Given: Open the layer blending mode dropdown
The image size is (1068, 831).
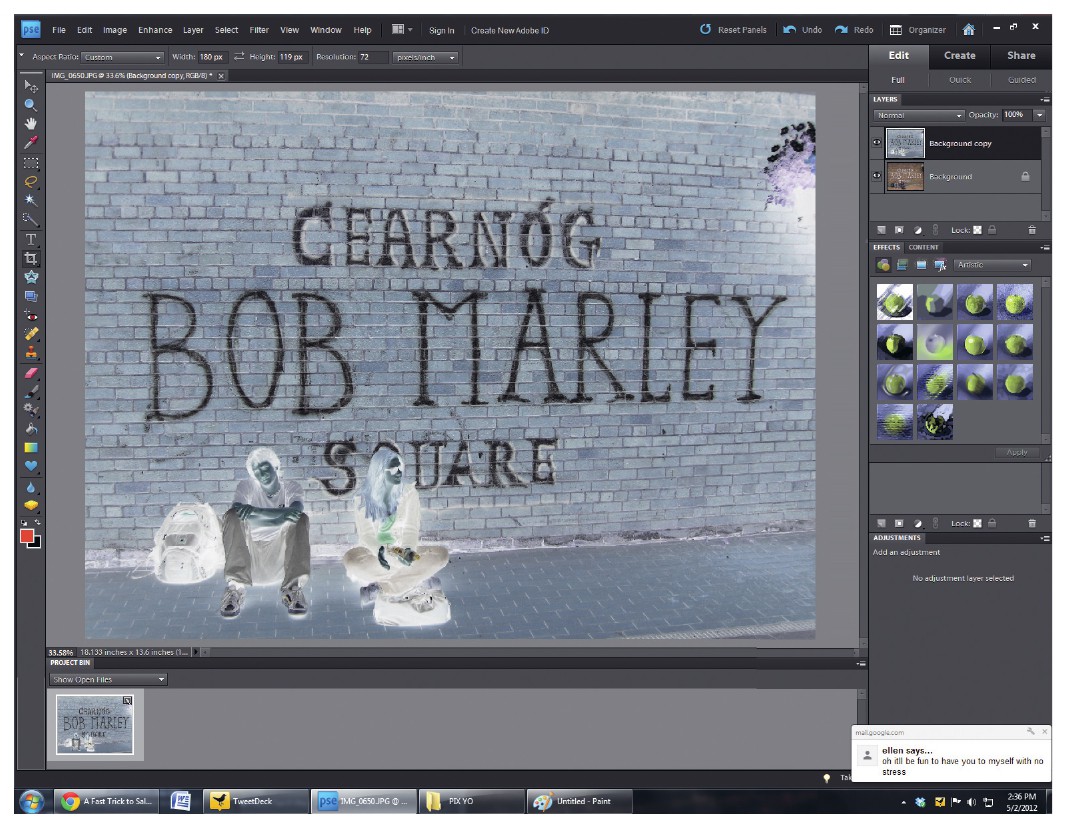Looking at the screenshot, I should point(919,115).
